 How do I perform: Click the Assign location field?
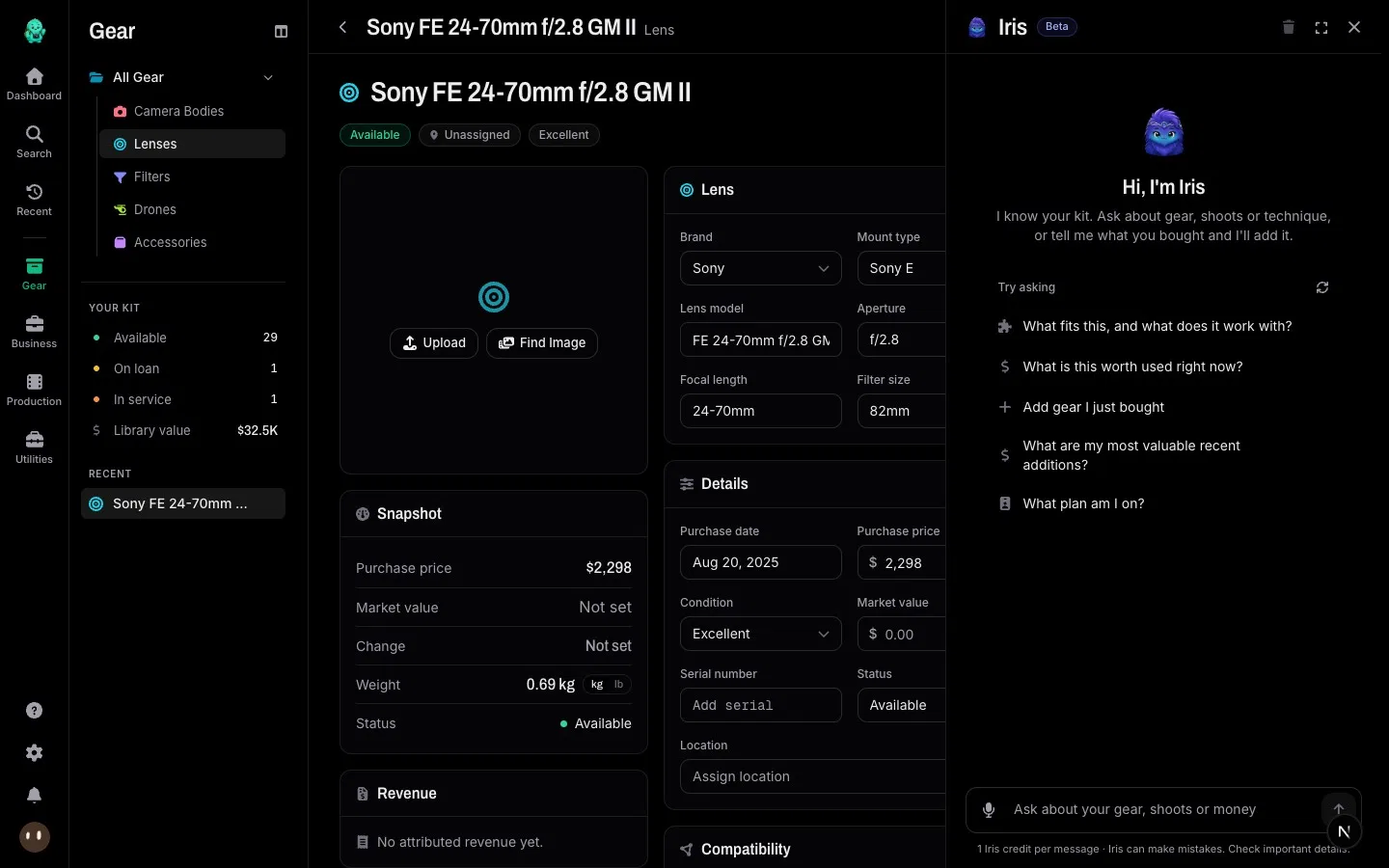point(812,776)
